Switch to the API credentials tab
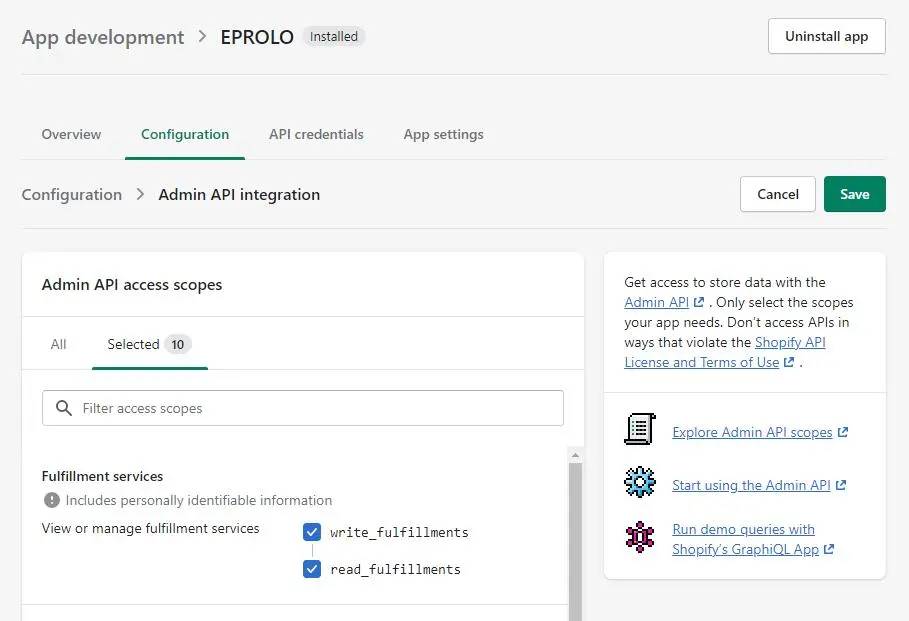Image resolution: width=909 pixels, height=621 pixels. 316,135
